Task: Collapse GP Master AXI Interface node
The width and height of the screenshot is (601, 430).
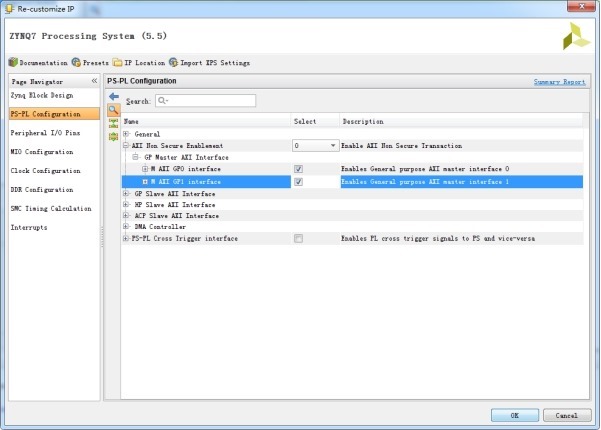Action: point(135,157)
